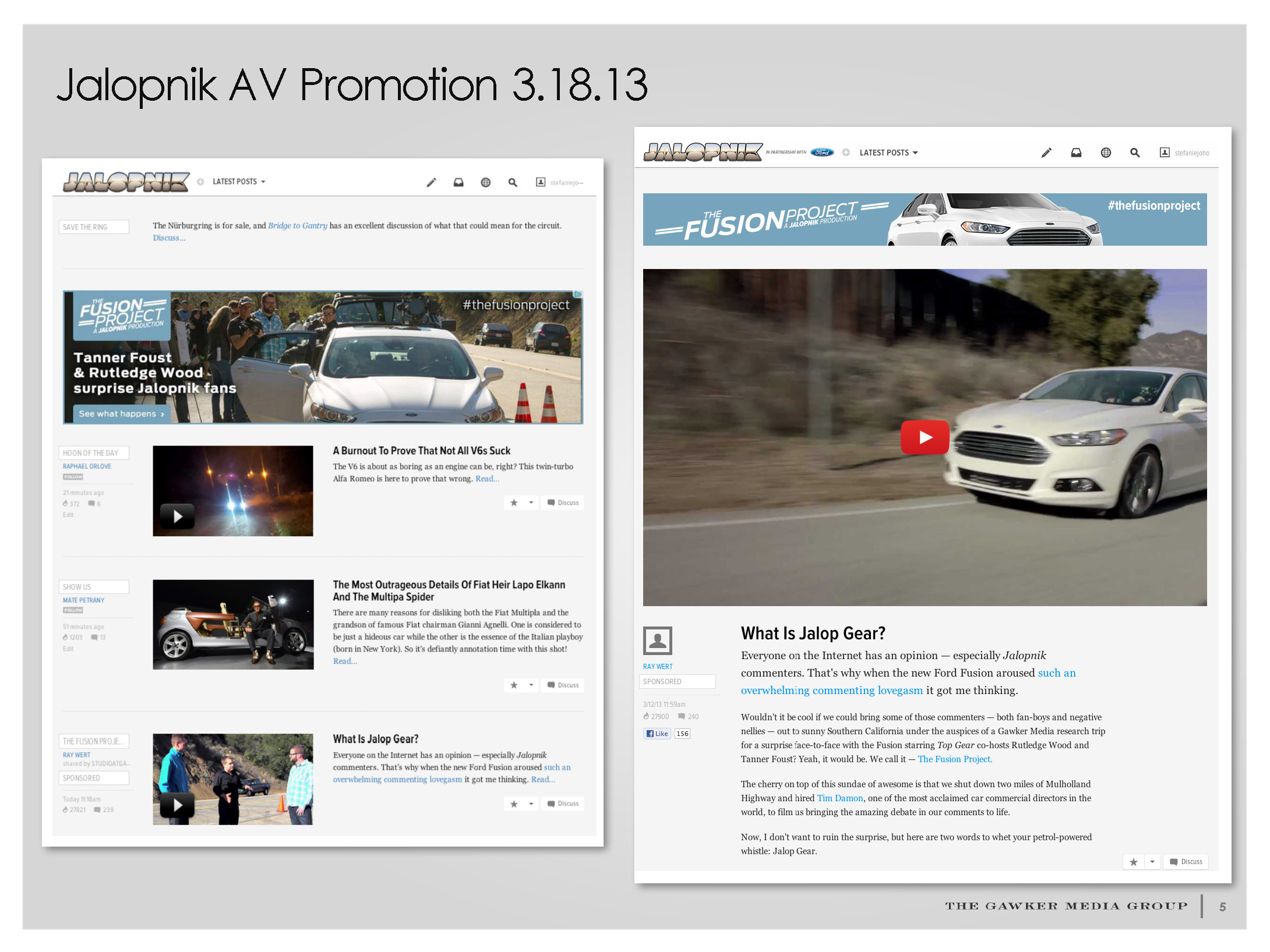Click RAPHAEL ORLOVE author name
Viewport: 1270px width, 952px height.
tap(87, 466)
